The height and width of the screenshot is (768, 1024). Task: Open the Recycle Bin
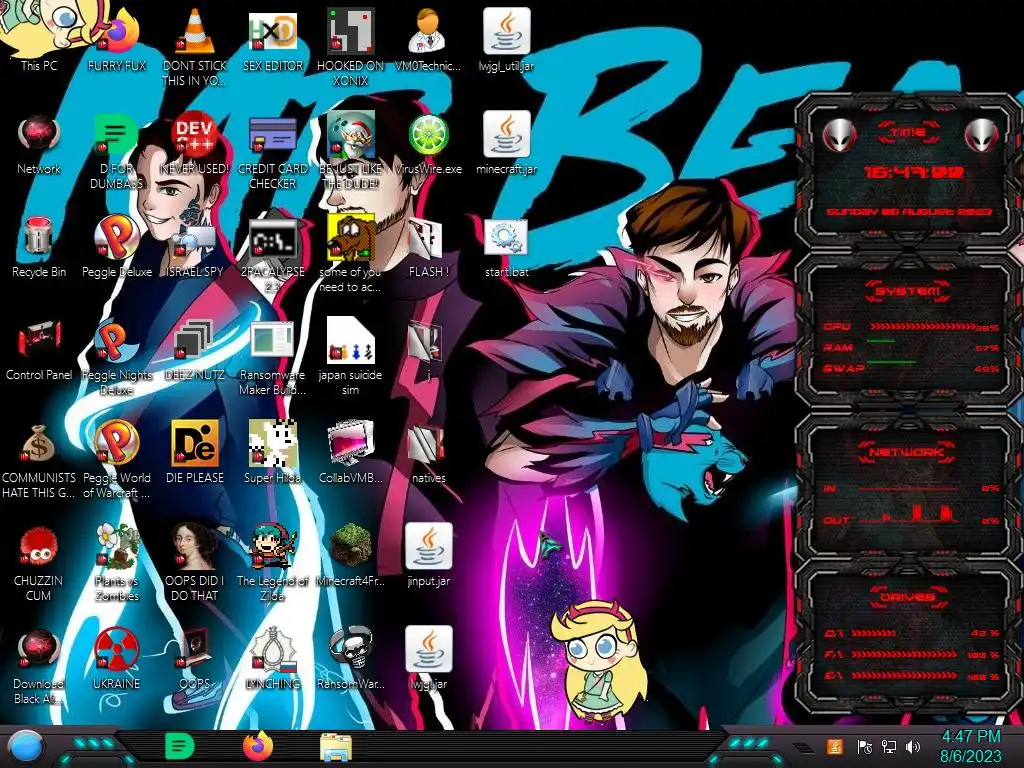coord(39,237)
